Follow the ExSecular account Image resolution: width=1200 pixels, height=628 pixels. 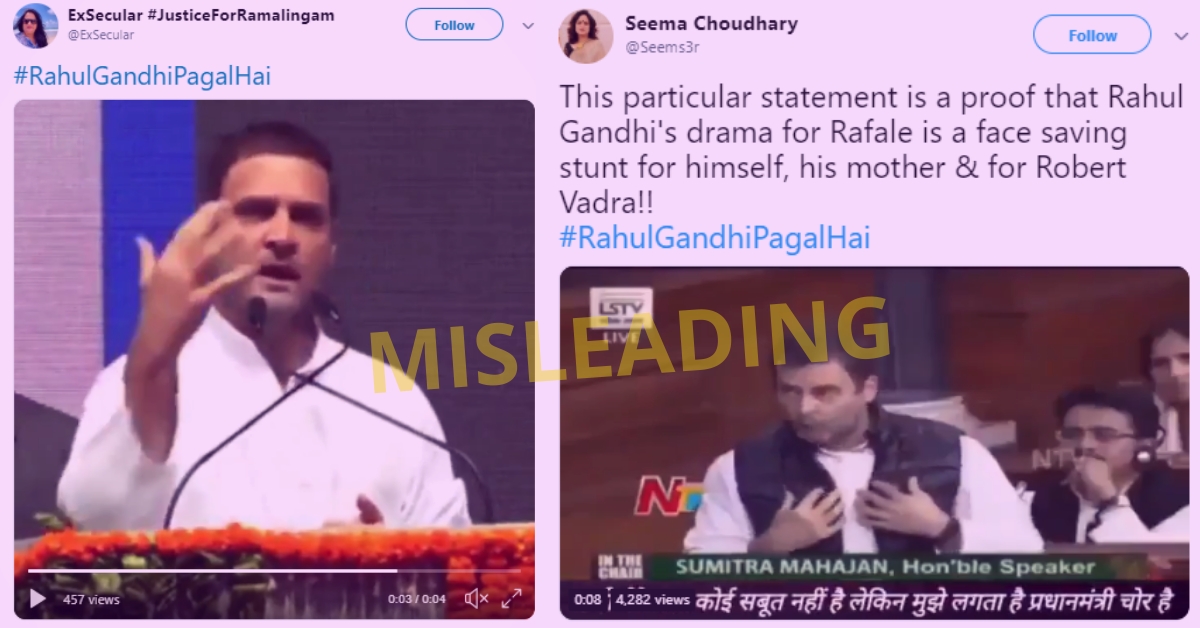pos(454,25)
